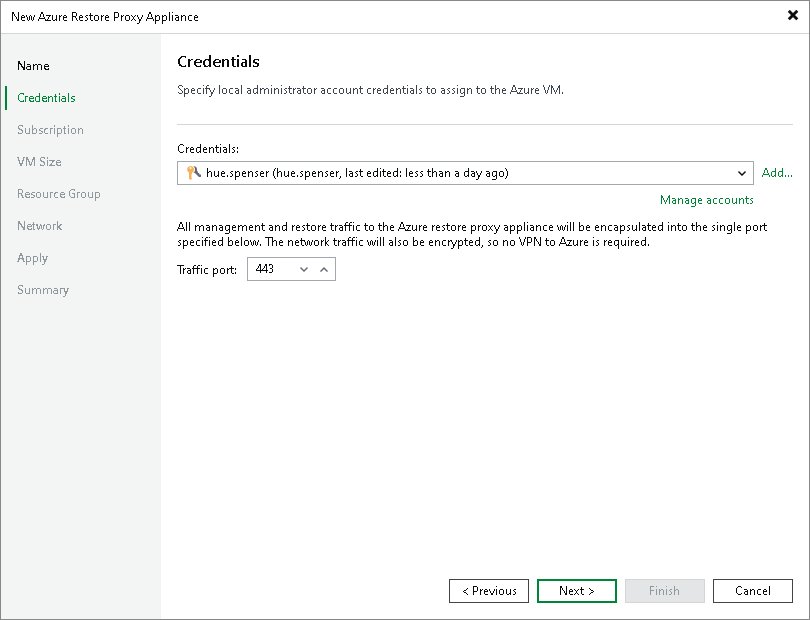Screen dimensions: 810x620
Task: Increase the Traffic port value
Action: click(x=324, y=269)
